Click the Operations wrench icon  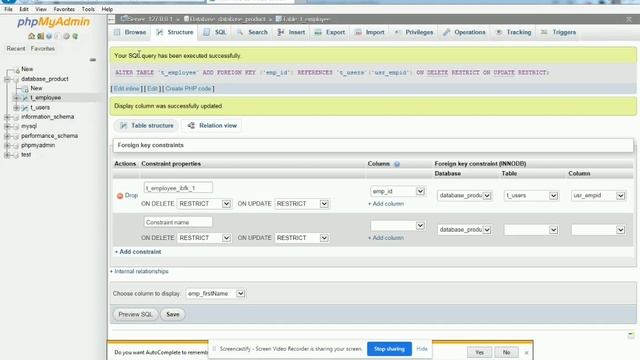tap(447, 32)
